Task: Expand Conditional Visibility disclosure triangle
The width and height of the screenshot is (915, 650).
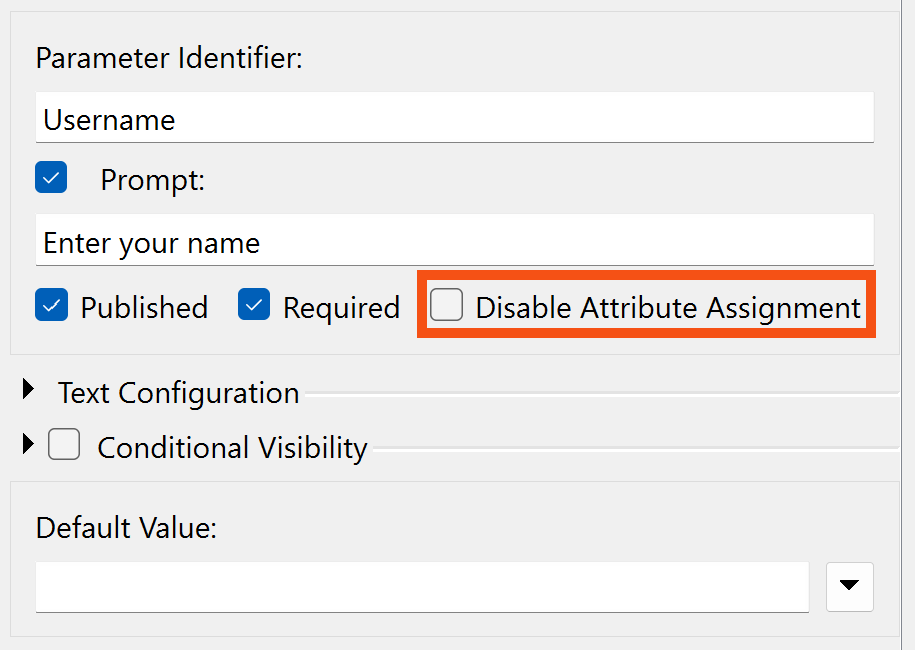Action: (27, 444)
